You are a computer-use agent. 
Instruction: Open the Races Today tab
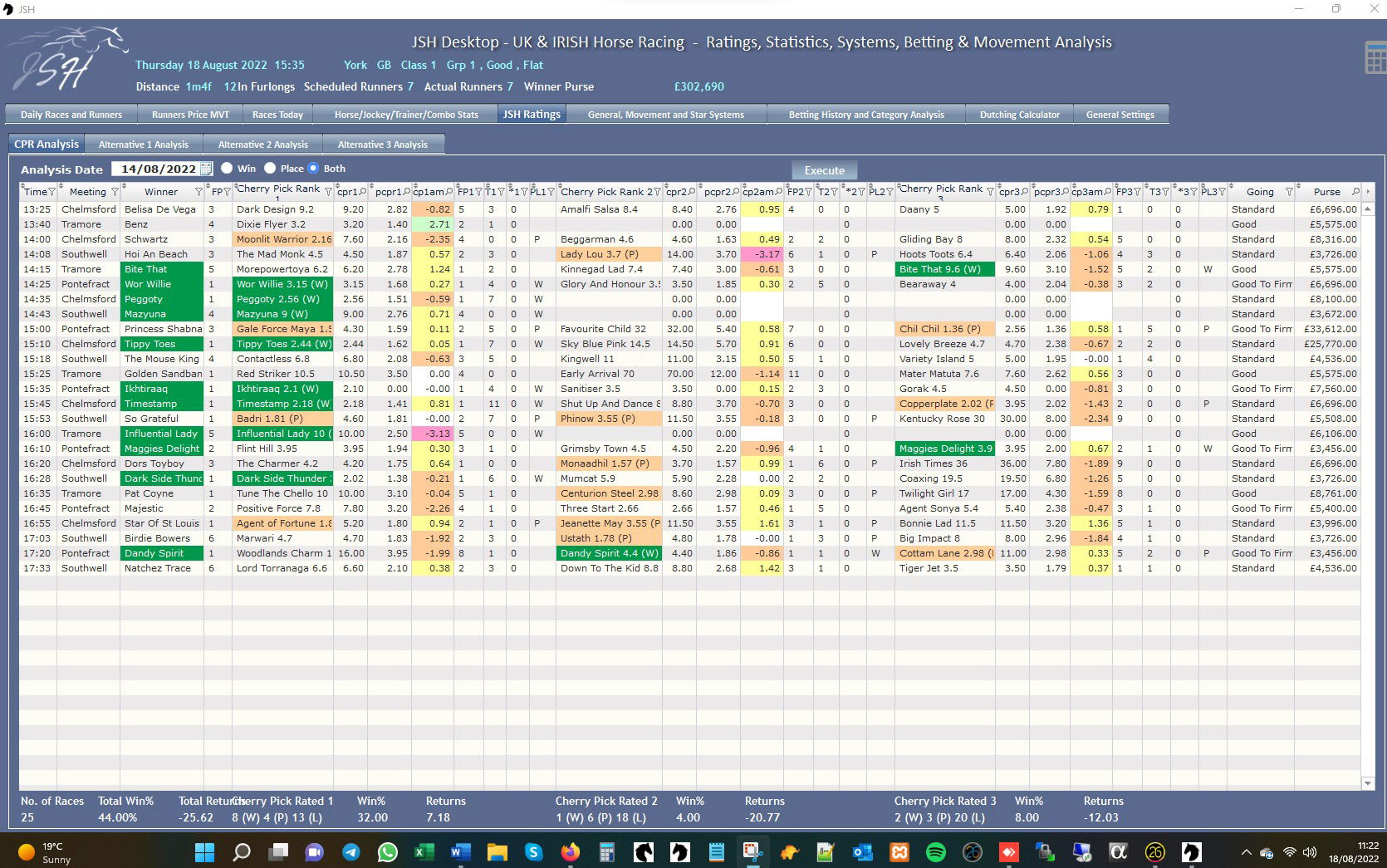pyautogui.click(x=277, y=115)
